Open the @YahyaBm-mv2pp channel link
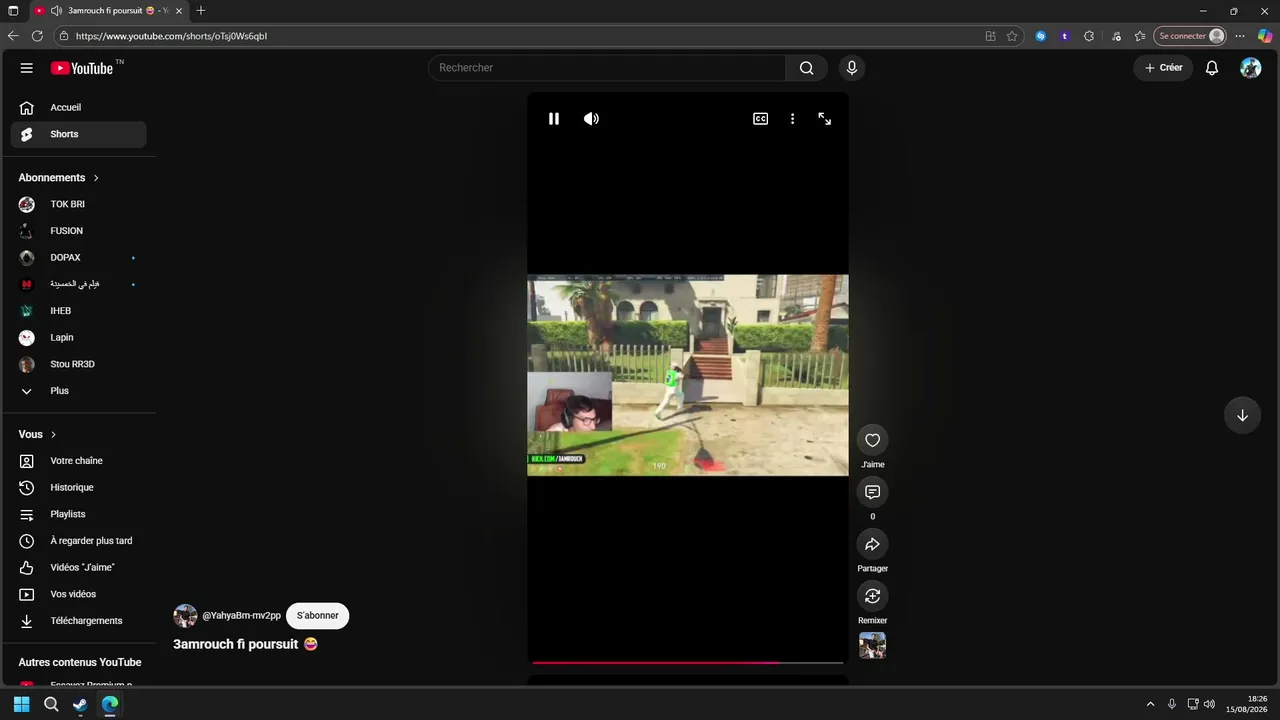The height and width of the screenshot is (720, 1280). click(x=242, y=616)
